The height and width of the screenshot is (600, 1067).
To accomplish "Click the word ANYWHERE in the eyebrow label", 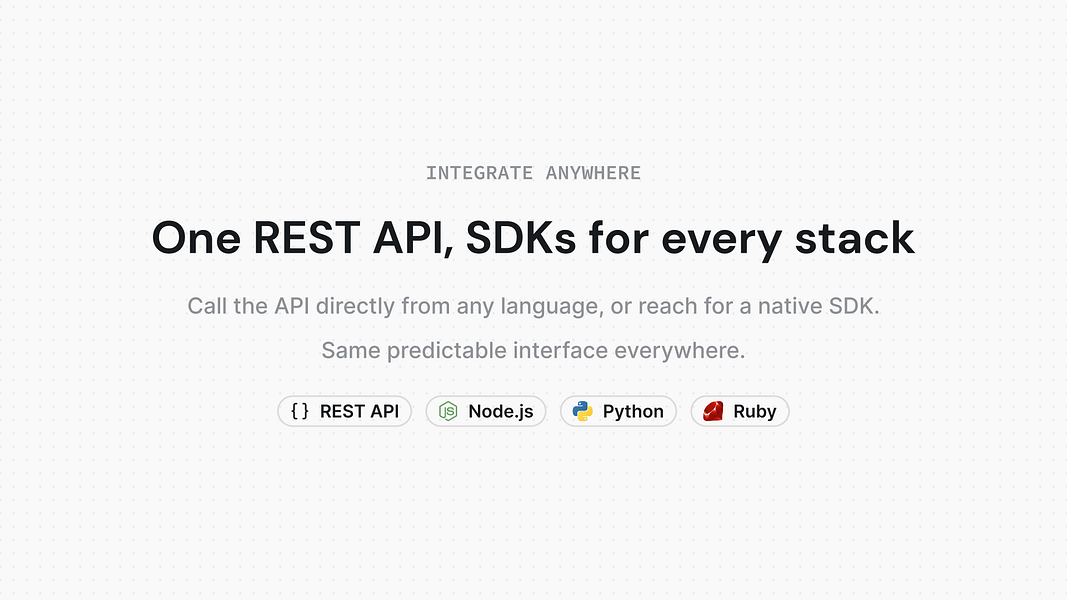I will pos(593,173).
